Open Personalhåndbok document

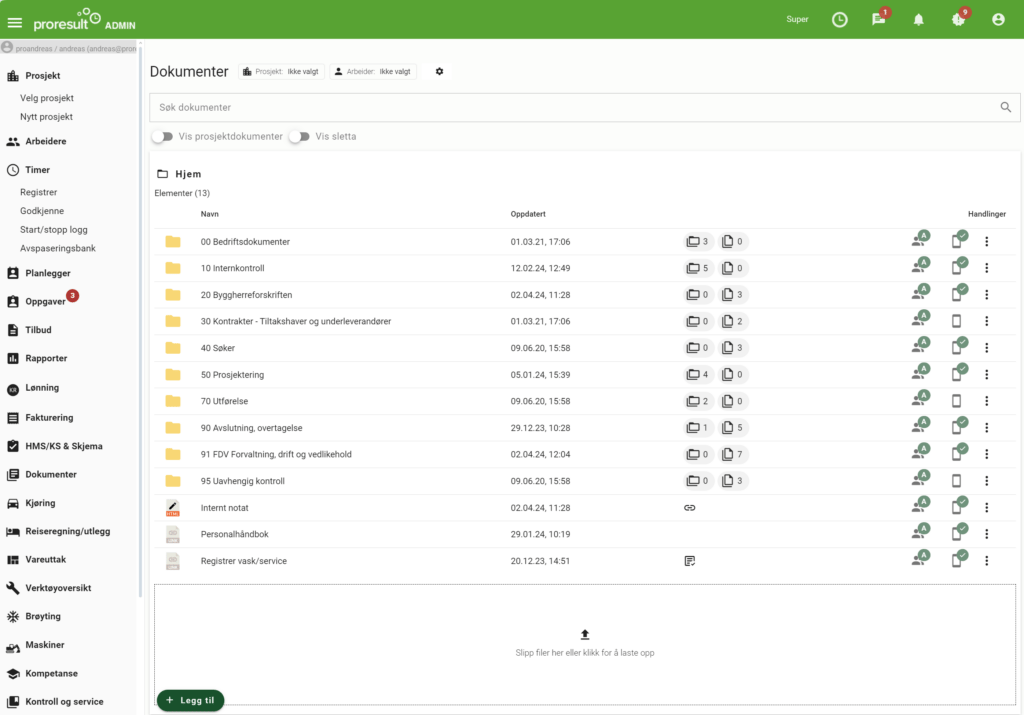[234, 534]
